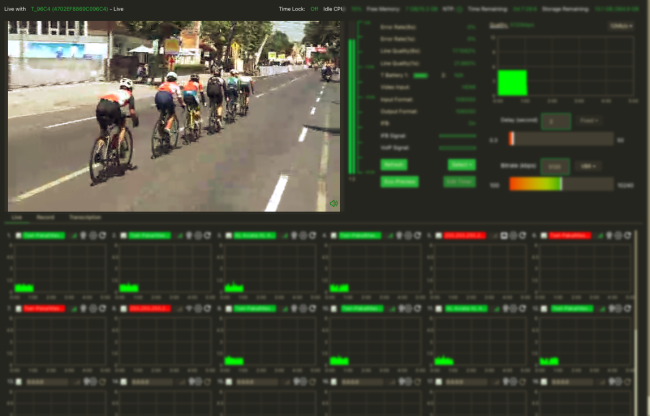Switch to the Transcription tab
Screen dimensions: 650x416
click(x=85, y=217)
